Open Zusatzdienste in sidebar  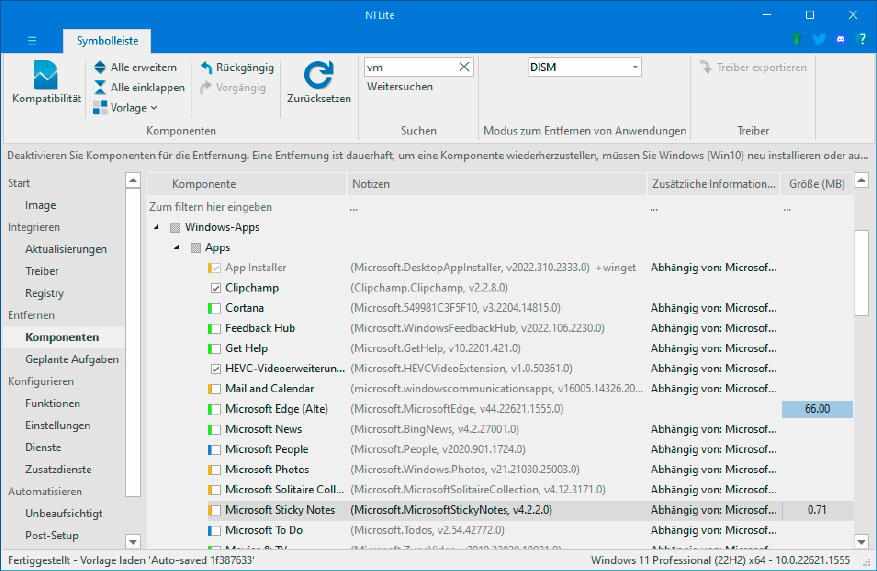[x=58, y=469]
